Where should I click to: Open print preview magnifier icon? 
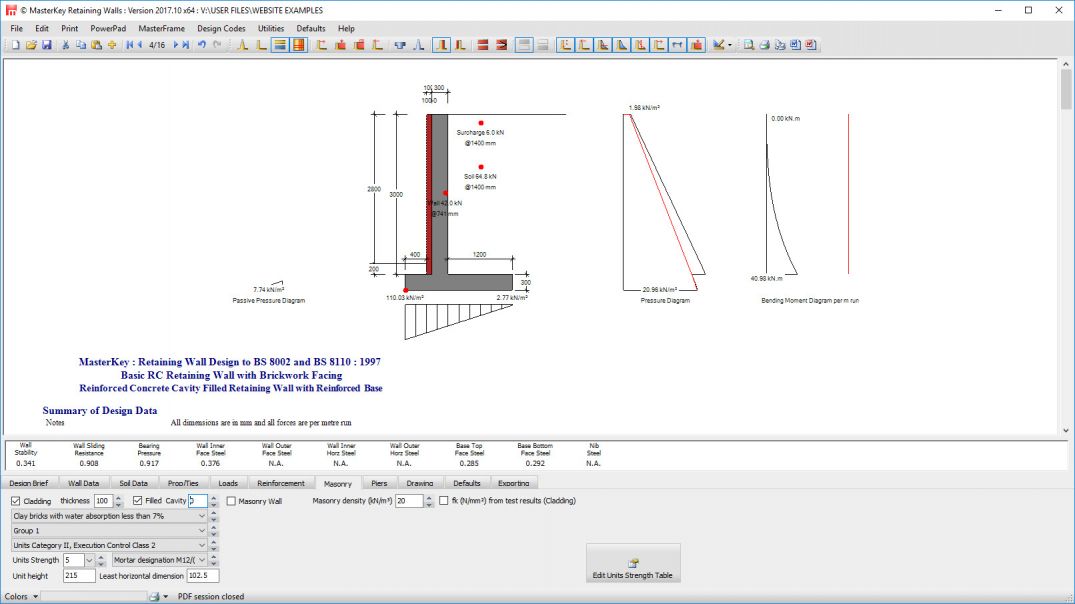point(749,45)
